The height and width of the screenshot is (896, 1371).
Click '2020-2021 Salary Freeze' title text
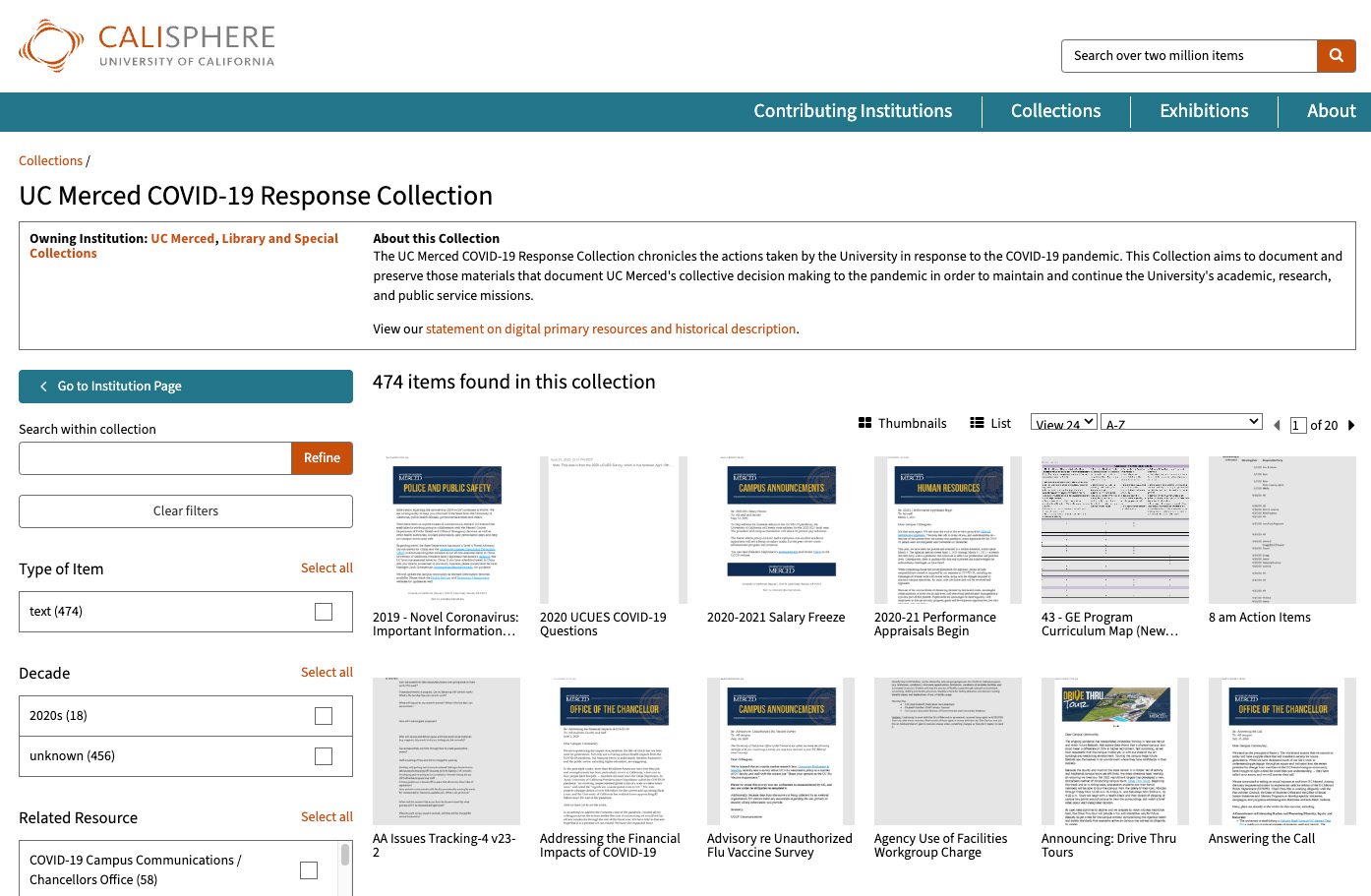click(776, 618)
